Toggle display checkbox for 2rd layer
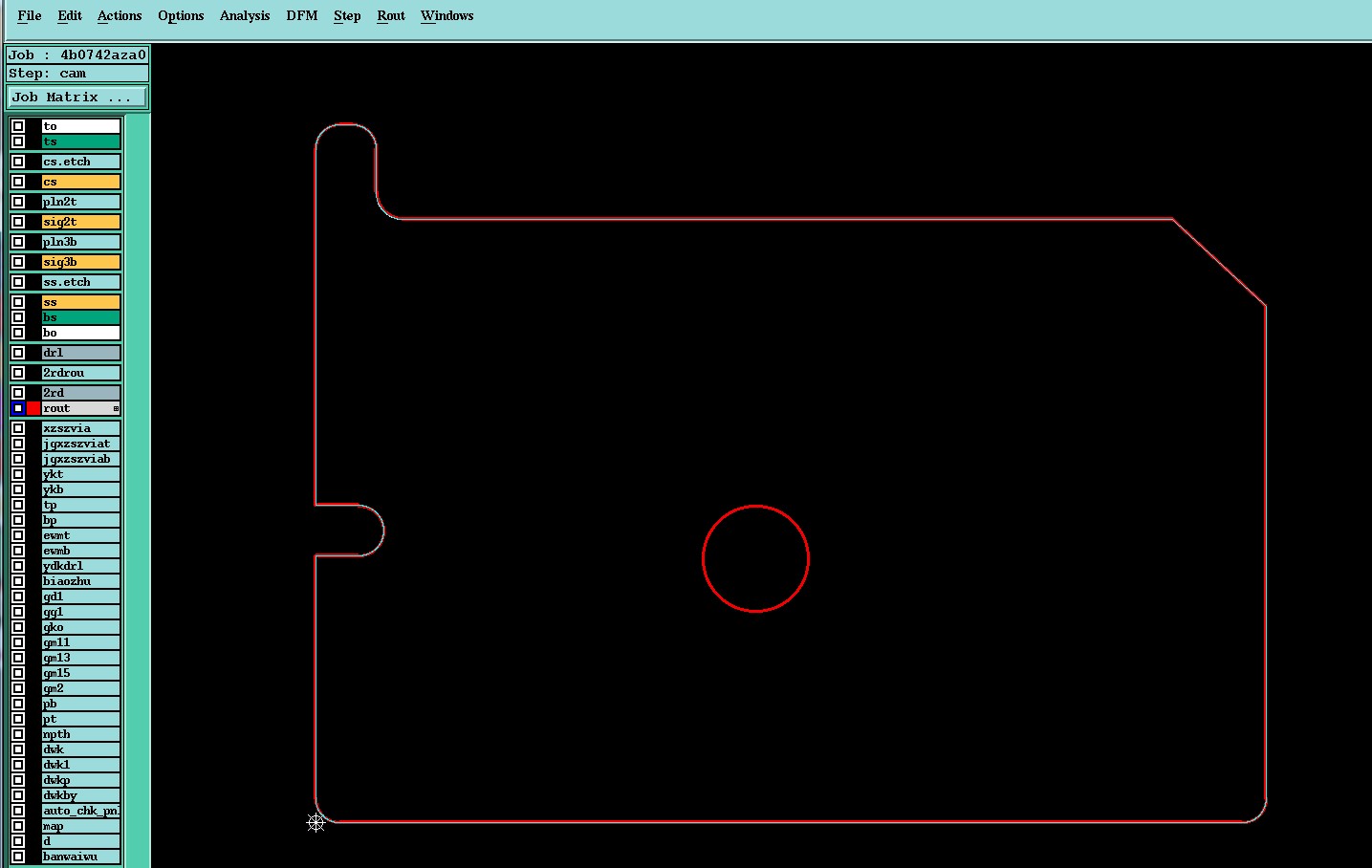 (18, 393)
